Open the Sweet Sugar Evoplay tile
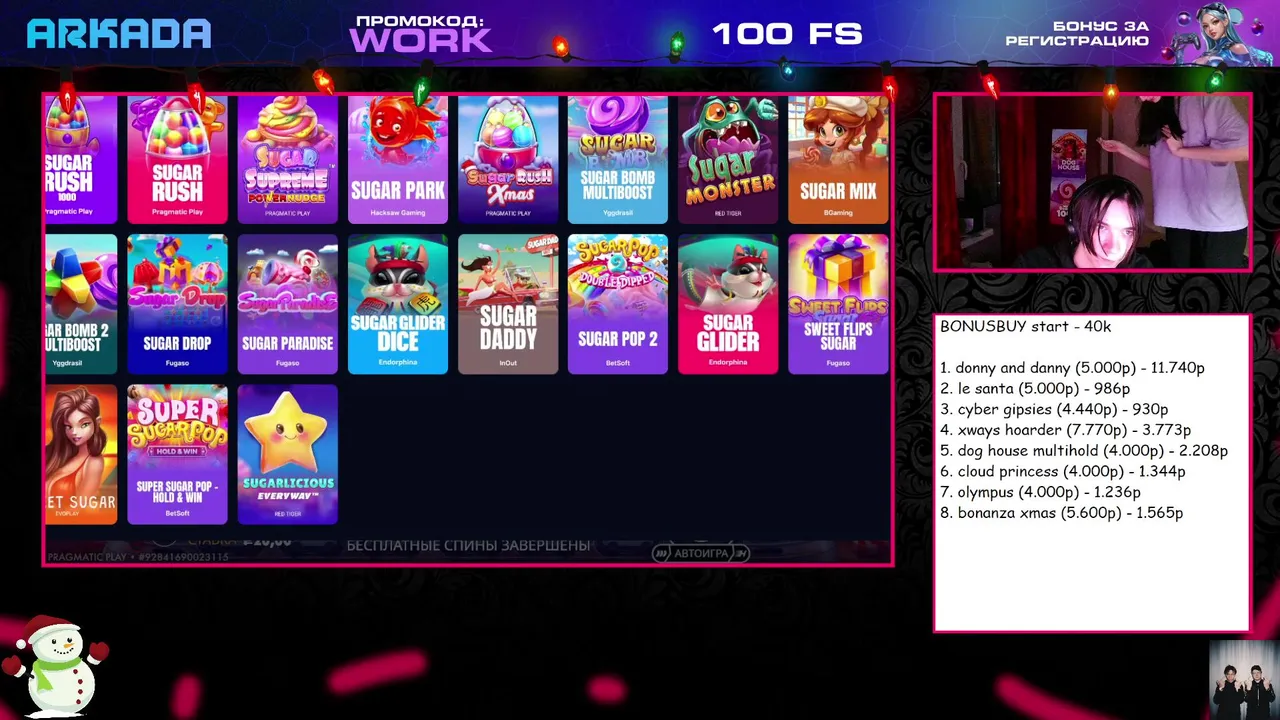 coord(81,454)
